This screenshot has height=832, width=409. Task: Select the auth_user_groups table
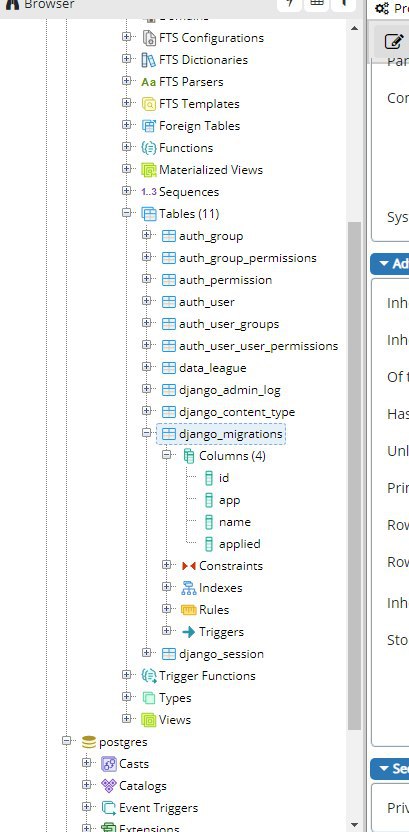point(229,324)
